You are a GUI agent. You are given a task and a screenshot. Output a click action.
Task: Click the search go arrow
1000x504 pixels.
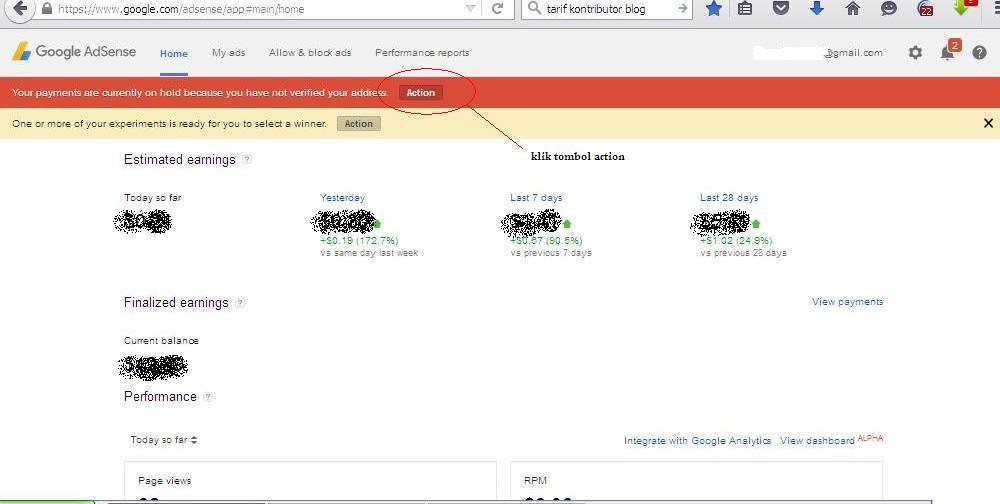point(682,9)
